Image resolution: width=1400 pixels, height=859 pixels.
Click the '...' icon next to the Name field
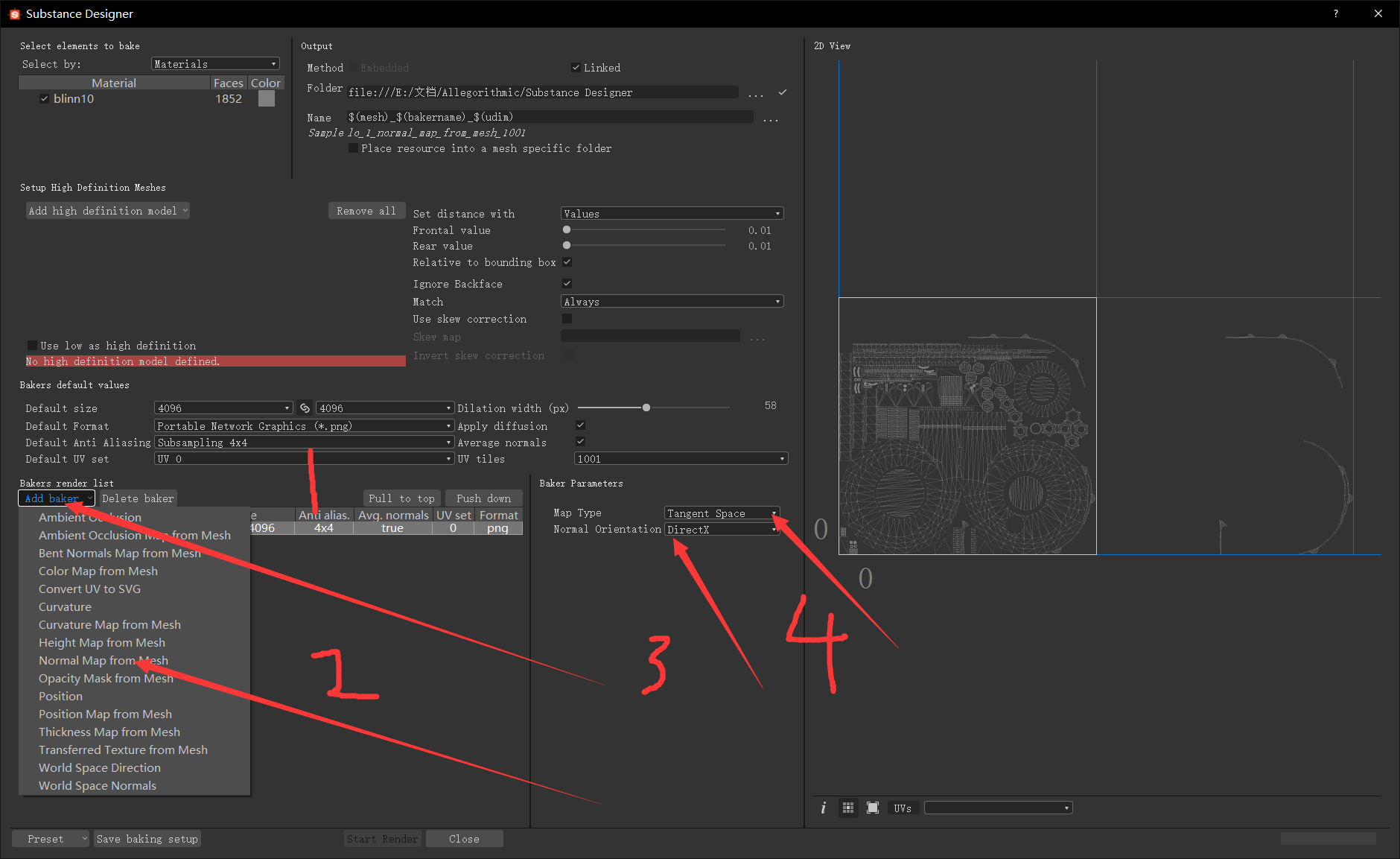[771, 117]
